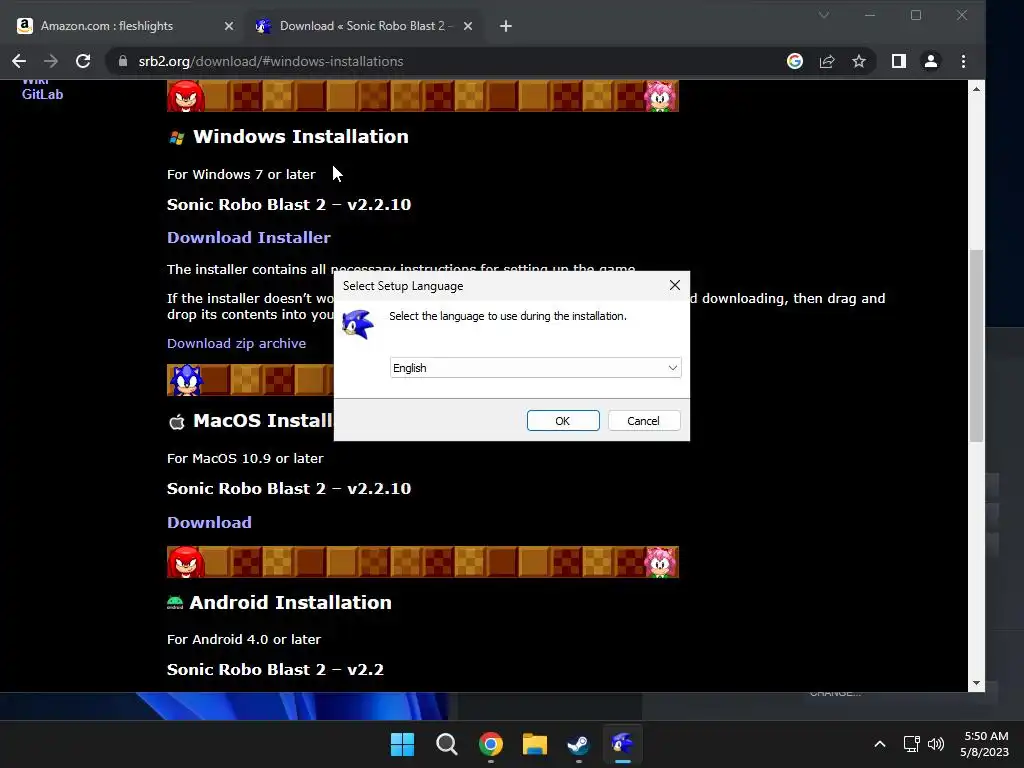View site information via the lock icon
This screenshot has width=1024, height=768.
pyautogui.click(x=123, y=61)
